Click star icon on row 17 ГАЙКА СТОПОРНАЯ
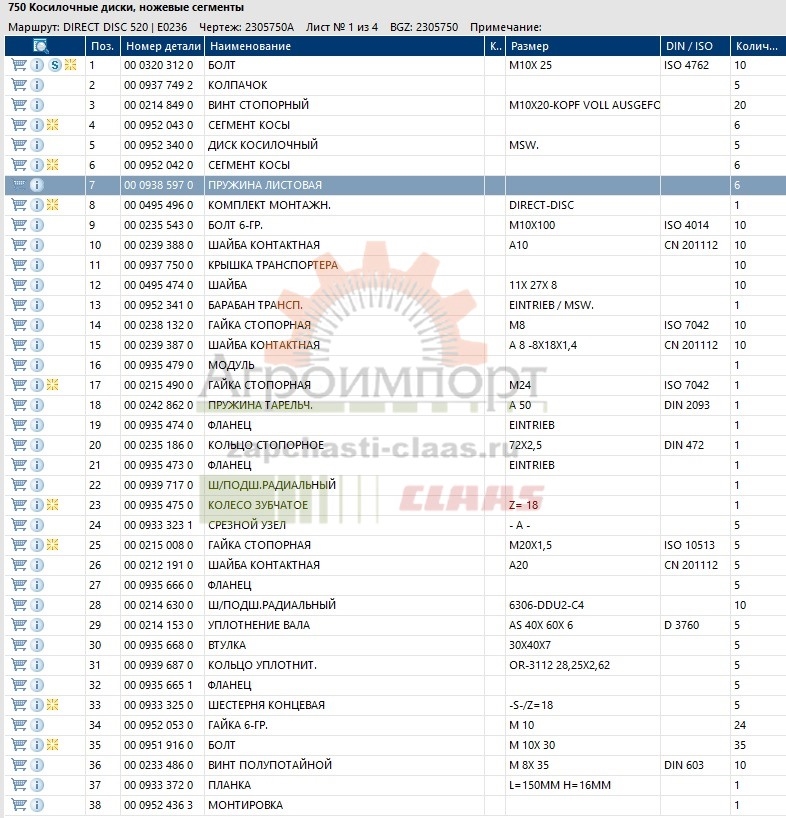The height and width of the screenshot is (818, 786). pos(53,384)
